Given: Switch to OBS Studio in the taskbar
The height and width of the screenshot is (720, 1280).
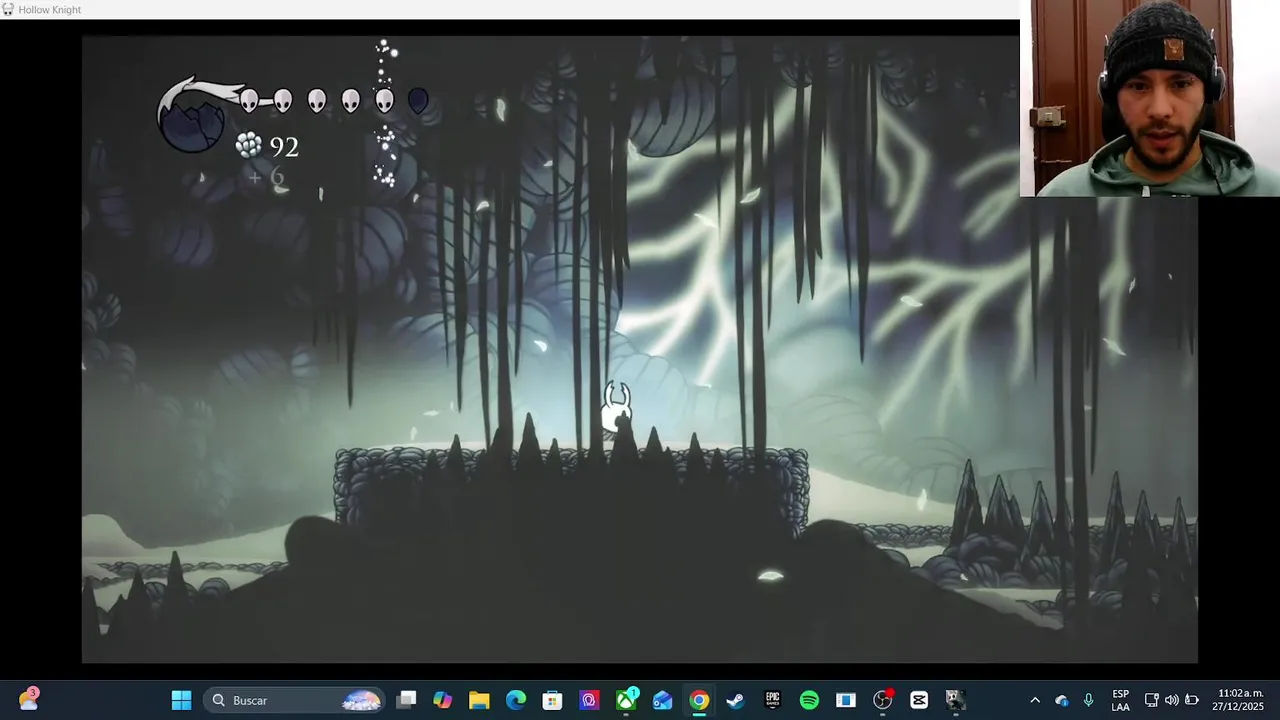Looking at the screenshot, I should pos(882,700).
